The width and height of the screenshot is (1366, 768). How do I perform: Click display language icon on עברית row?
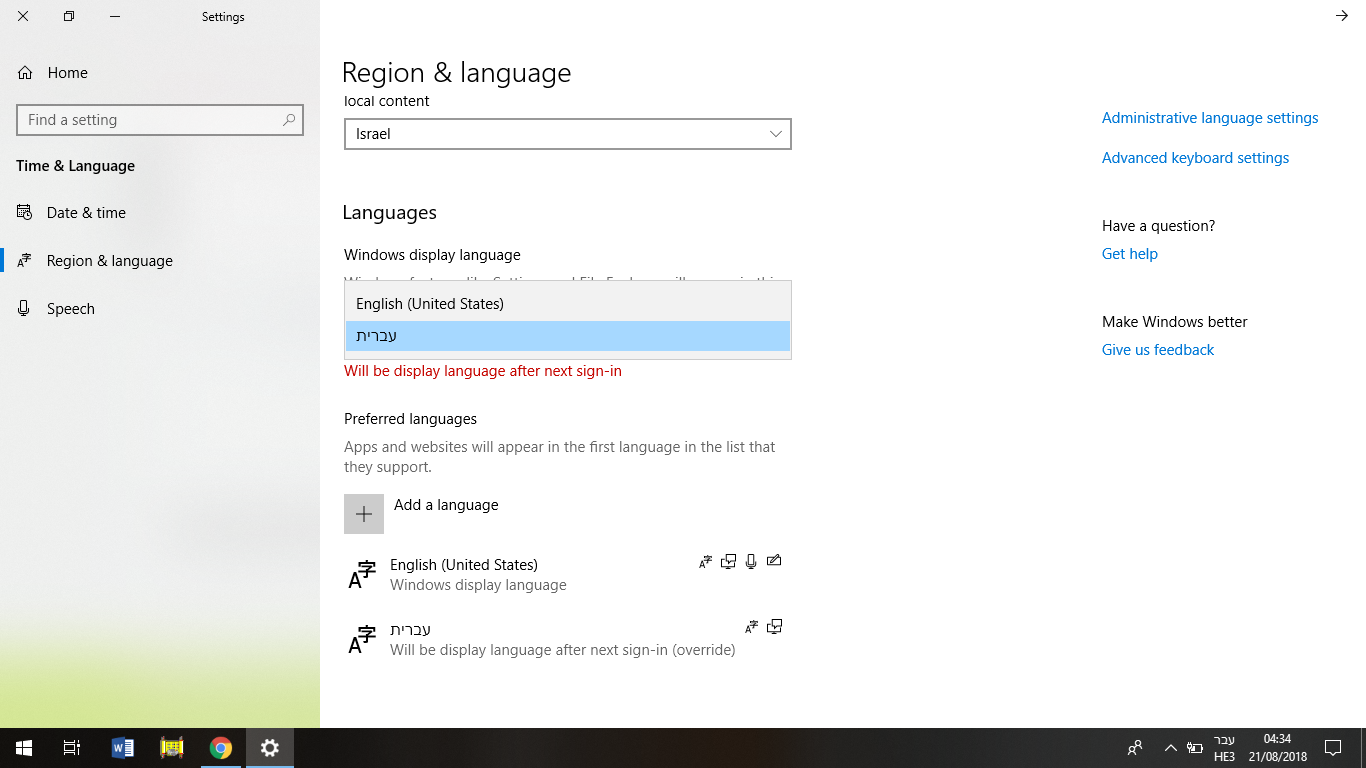(752, 627)
